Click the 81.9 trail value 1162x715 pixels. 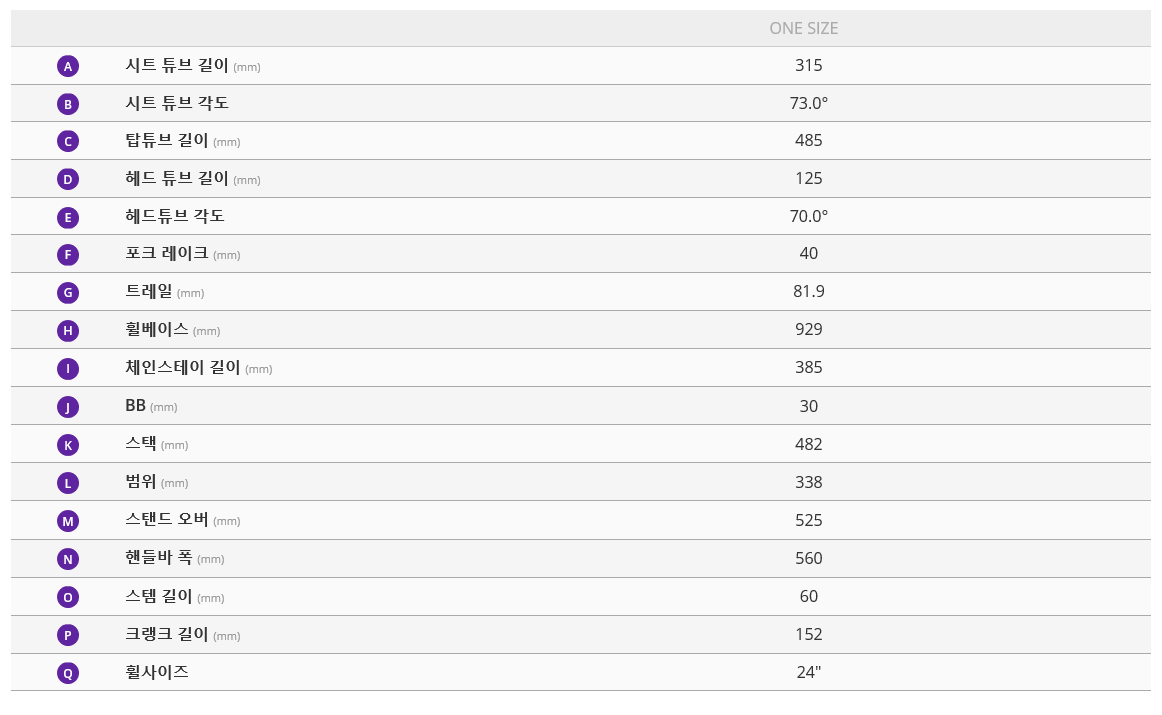[808, 291]
